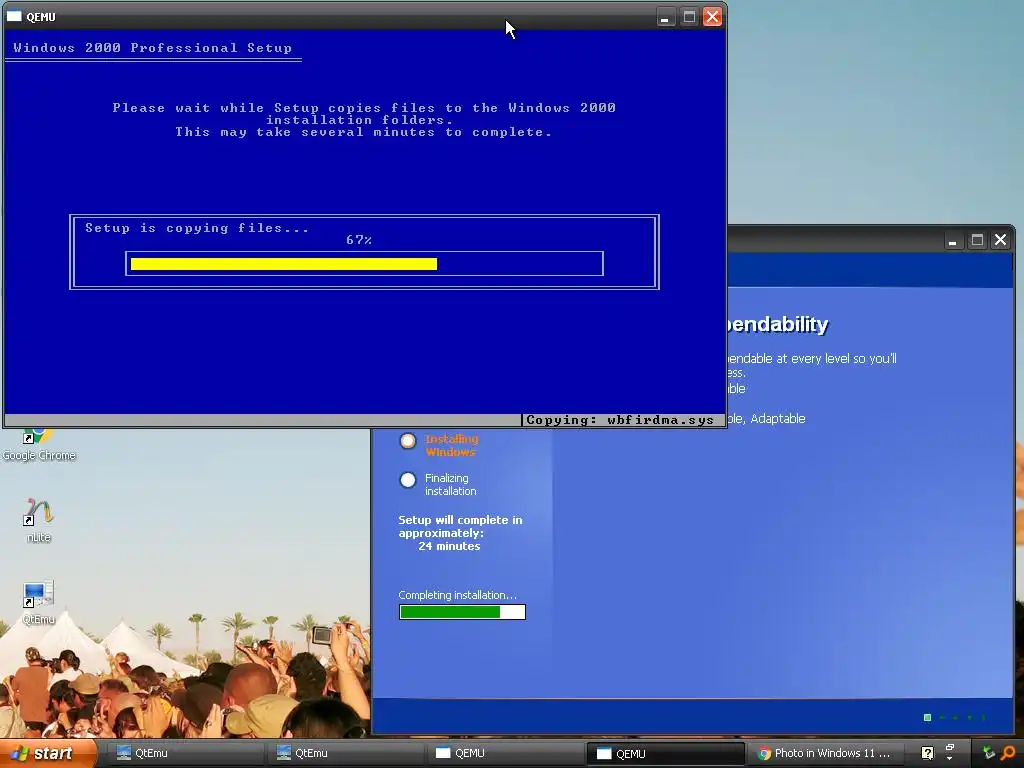
Task: Switch to the first QtEmu taskbar button
Action: click(184, 753)
